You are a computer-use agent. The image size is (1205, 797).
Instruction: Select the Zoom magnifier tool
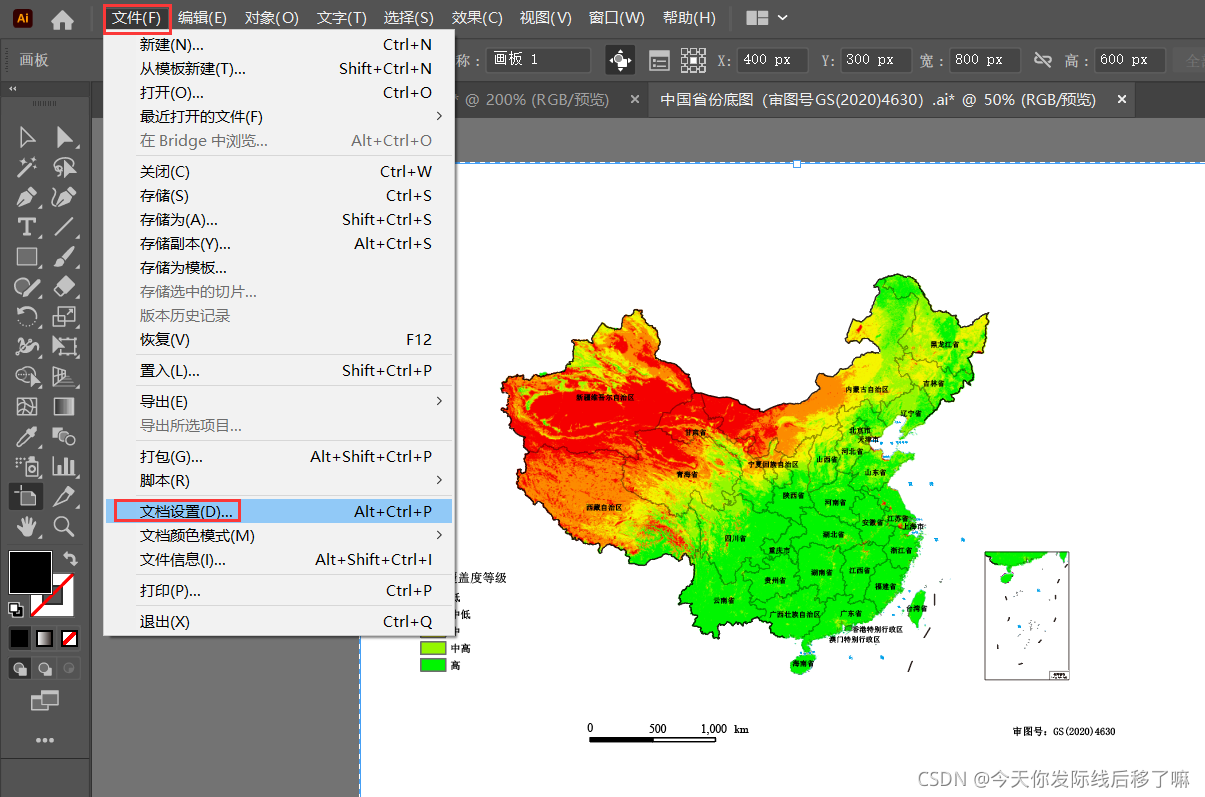(65, 526)
